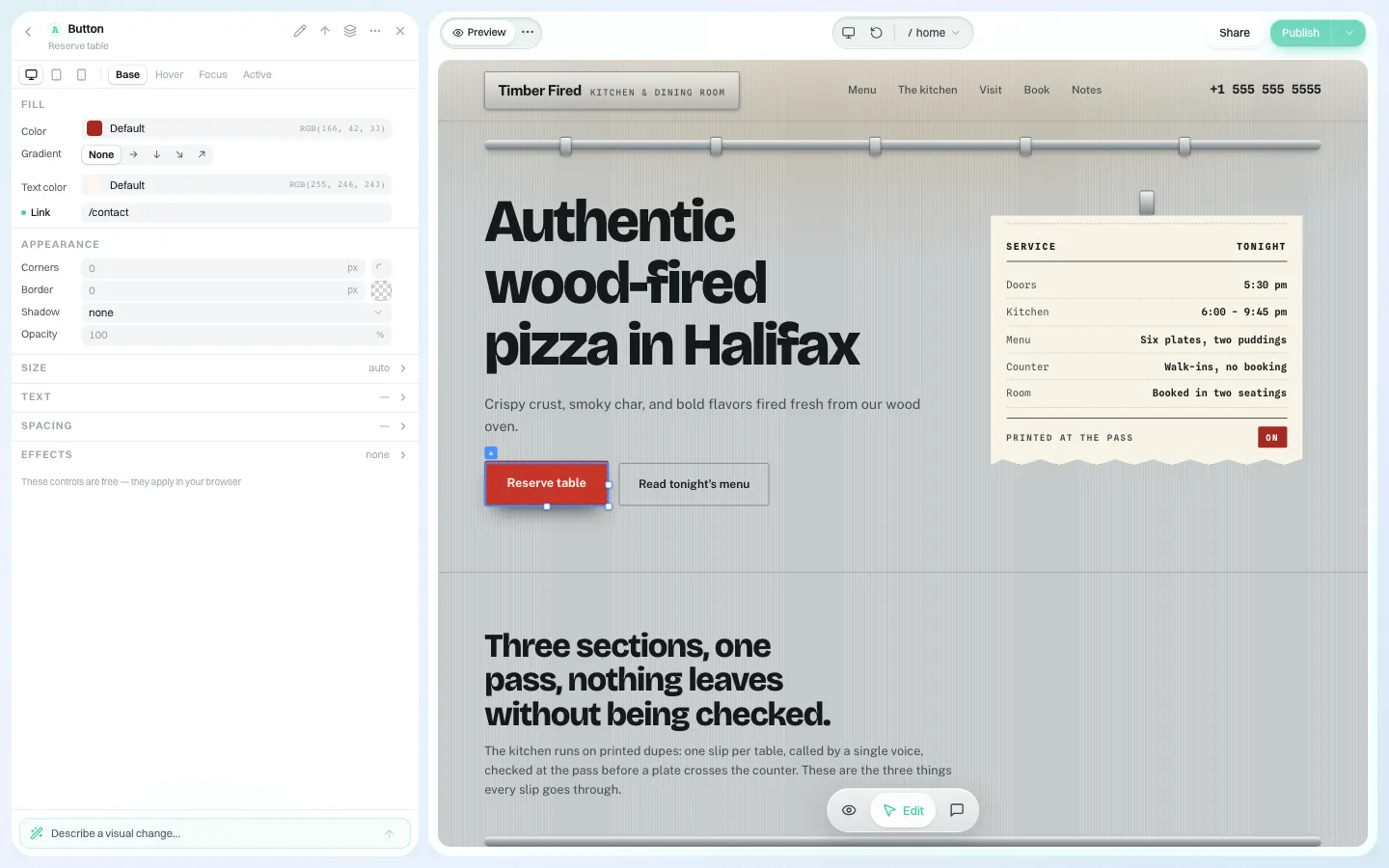Expand the Size section
The image size is (1389, 868).
[x=214, y=368]
